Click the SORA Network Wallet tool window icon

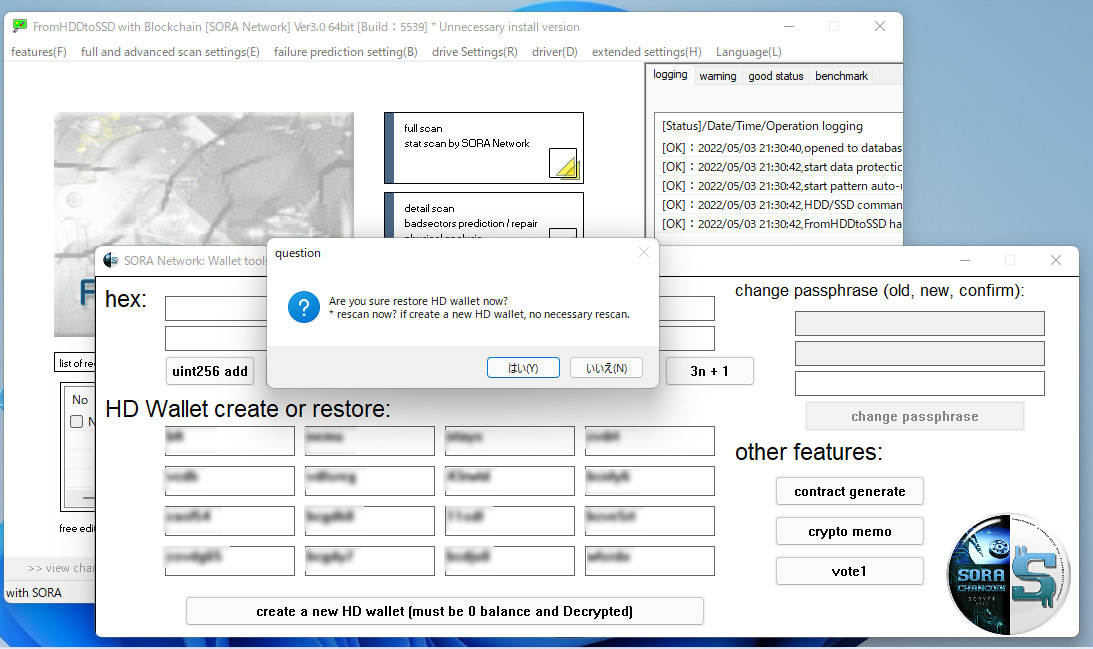pyautogui.click(x=111, y=260)
